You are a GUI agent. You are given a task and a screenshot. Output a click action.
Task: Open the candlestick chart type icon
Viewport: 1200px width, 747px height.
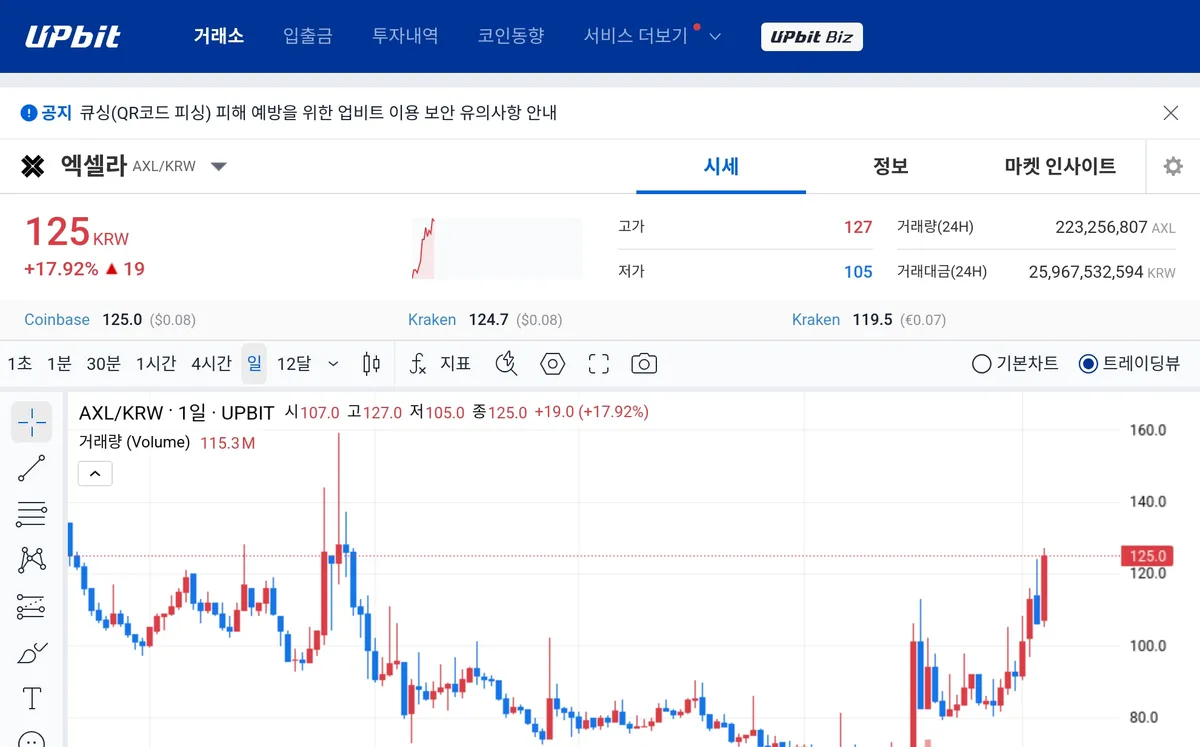tap(371, 364)
